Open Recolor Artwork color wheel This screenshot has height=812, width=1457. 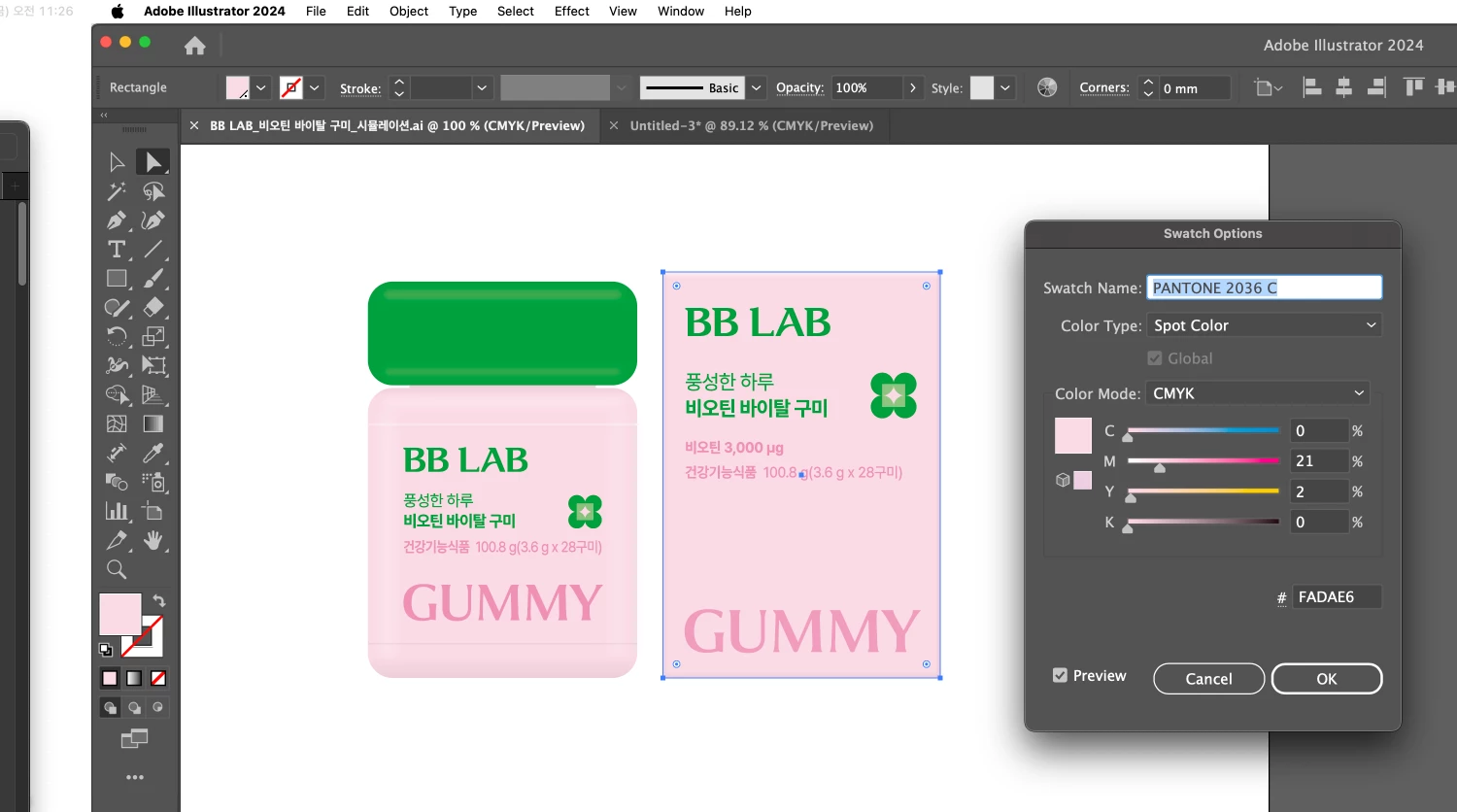pos(1047,87)
